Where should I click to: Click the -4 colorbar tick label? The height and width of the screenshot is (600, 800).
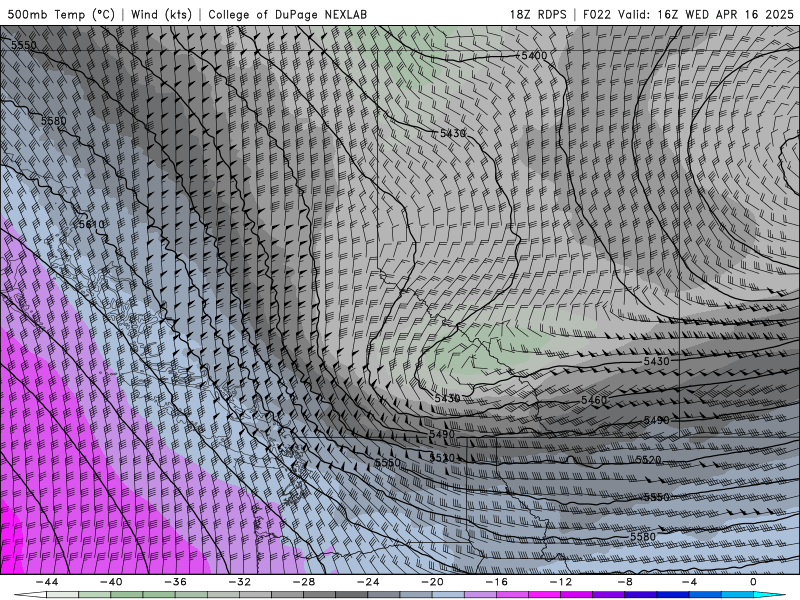coord(689,582)
